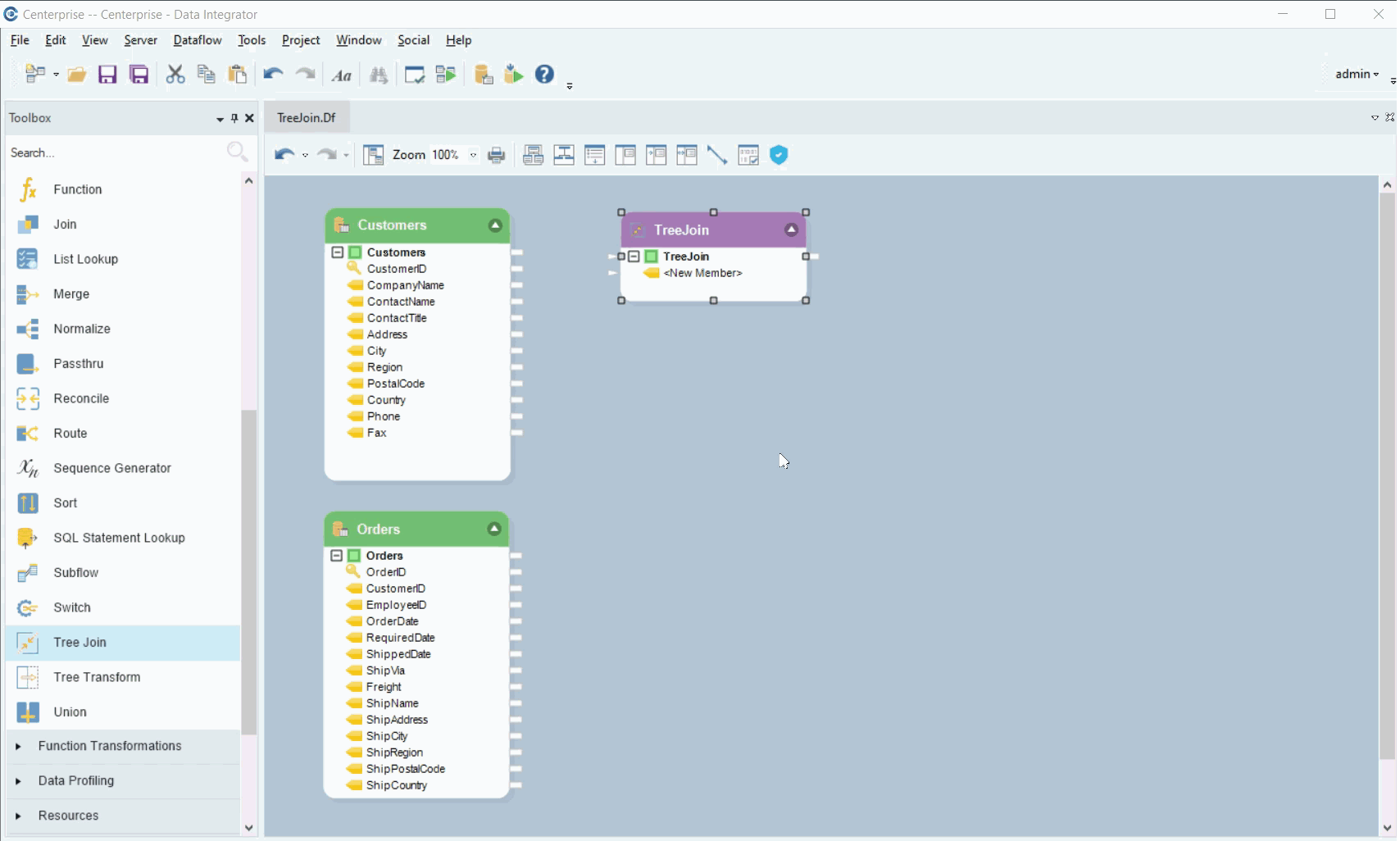Click the Toolbox search field
Screen dimensions: 1400x841
point(115,153)
